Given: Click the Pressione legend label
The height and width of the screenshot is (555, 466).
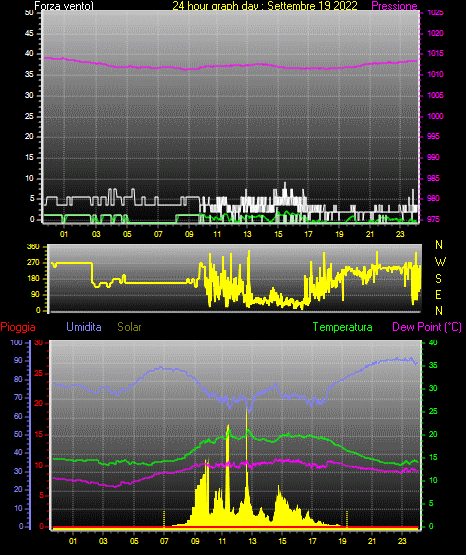Looking at the screenshot, I should coord(394,6).
